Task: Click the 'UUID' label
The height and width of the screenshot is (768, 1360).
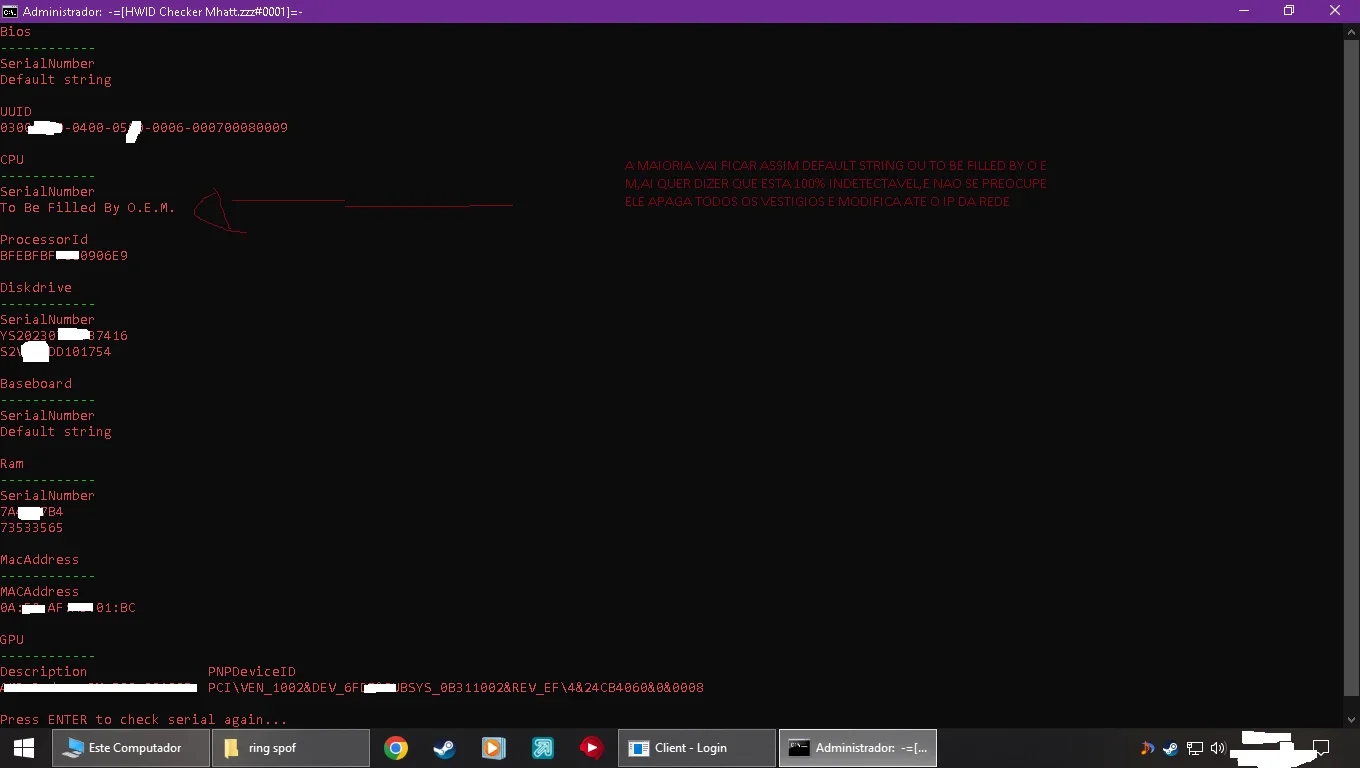Action: (16, 112)
